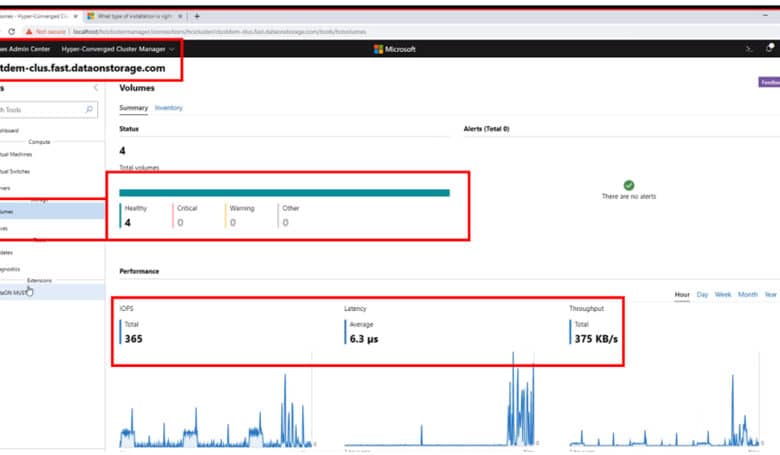This screenshot has width=780, height=455.
Task: Click the Microsoft logo in the header
Action: (395, 49)
